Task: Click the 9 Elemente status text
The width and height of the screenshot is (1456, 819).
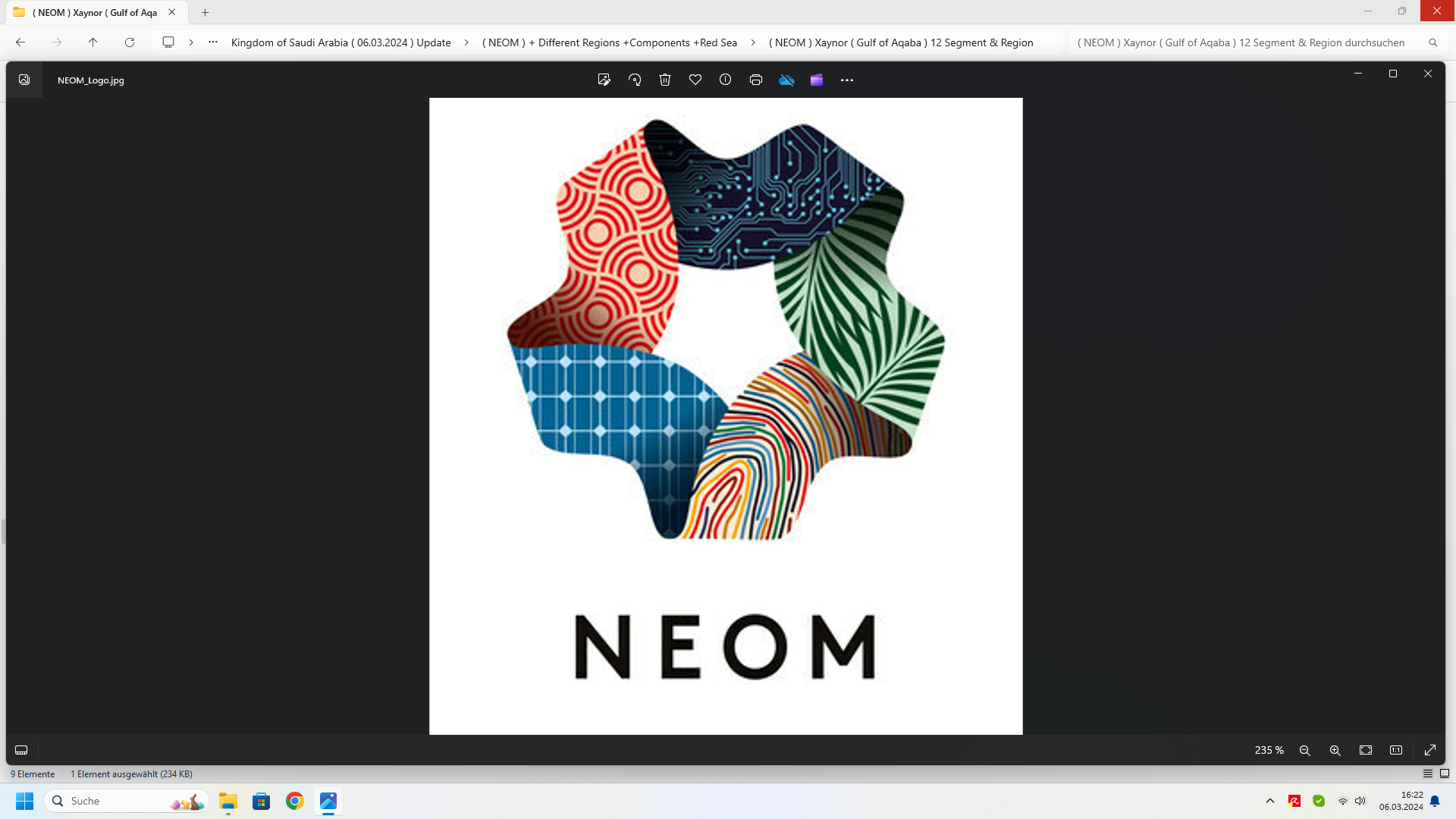Action: [x=33, y=774]
